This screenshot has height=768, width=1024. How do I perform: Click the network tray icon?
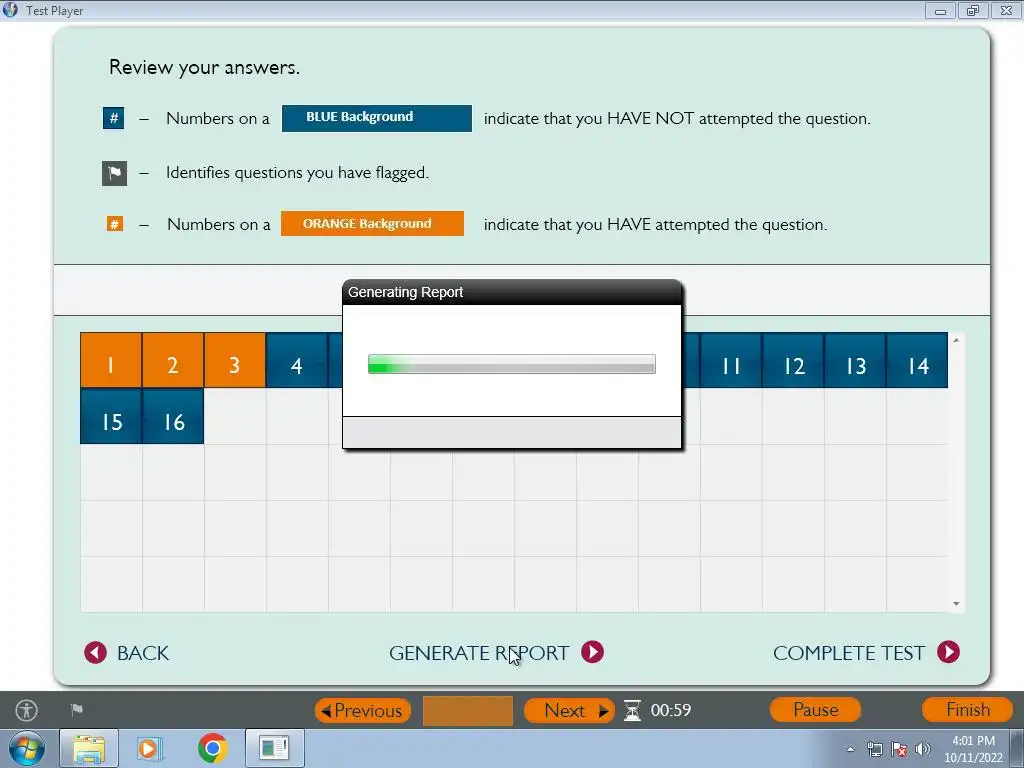tap(874, 749)
